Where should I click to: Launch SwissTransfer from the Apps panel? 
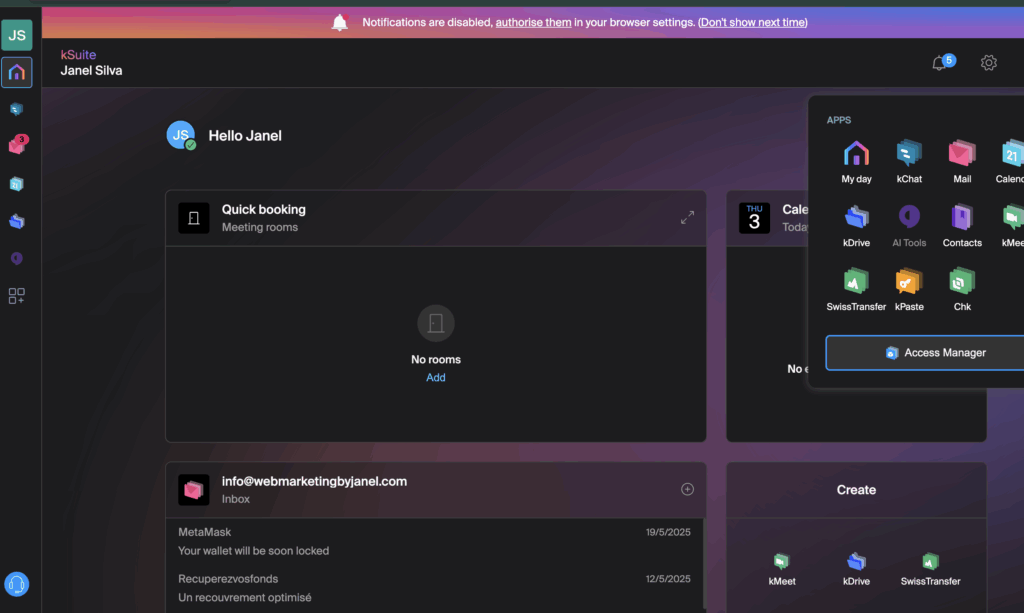856,290
